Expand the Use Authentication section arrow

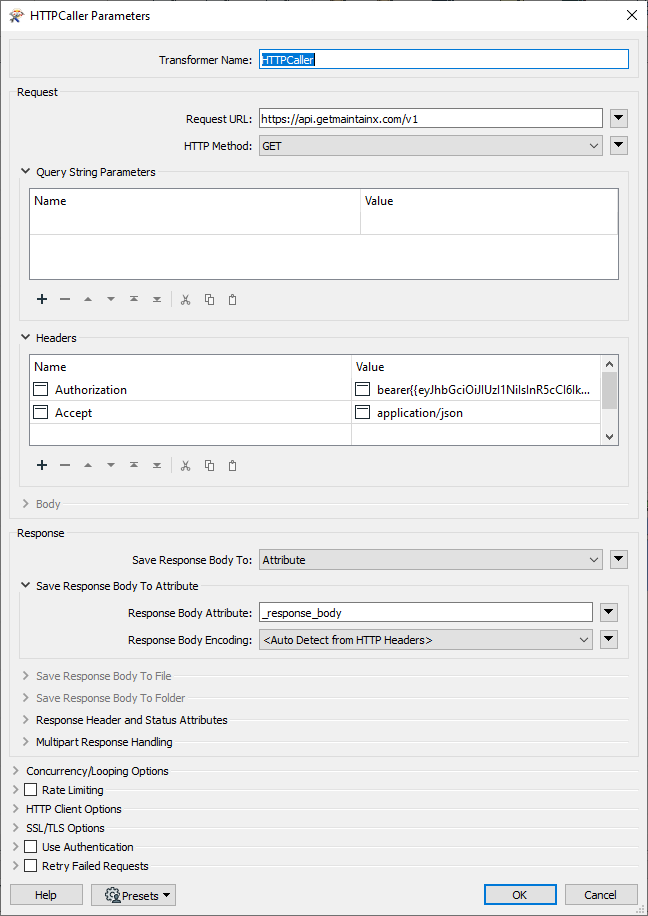pos(16,846)
